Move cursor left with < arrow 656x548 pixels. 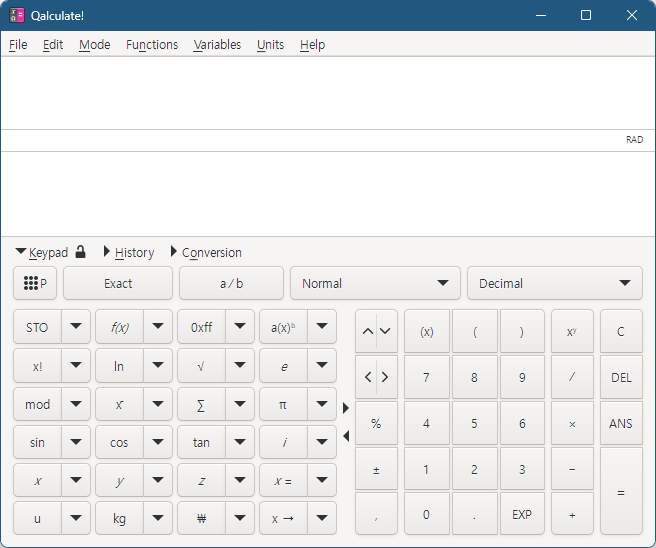[367, 377]
